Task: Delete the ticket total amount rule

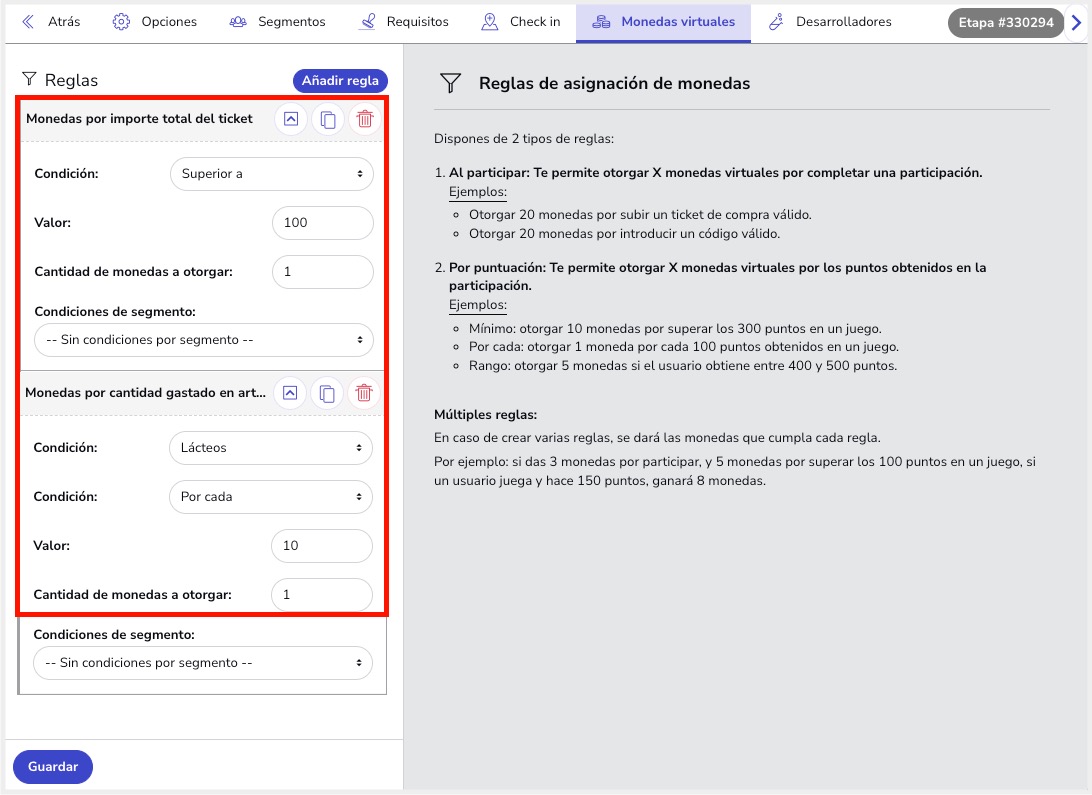Action: 365,119
